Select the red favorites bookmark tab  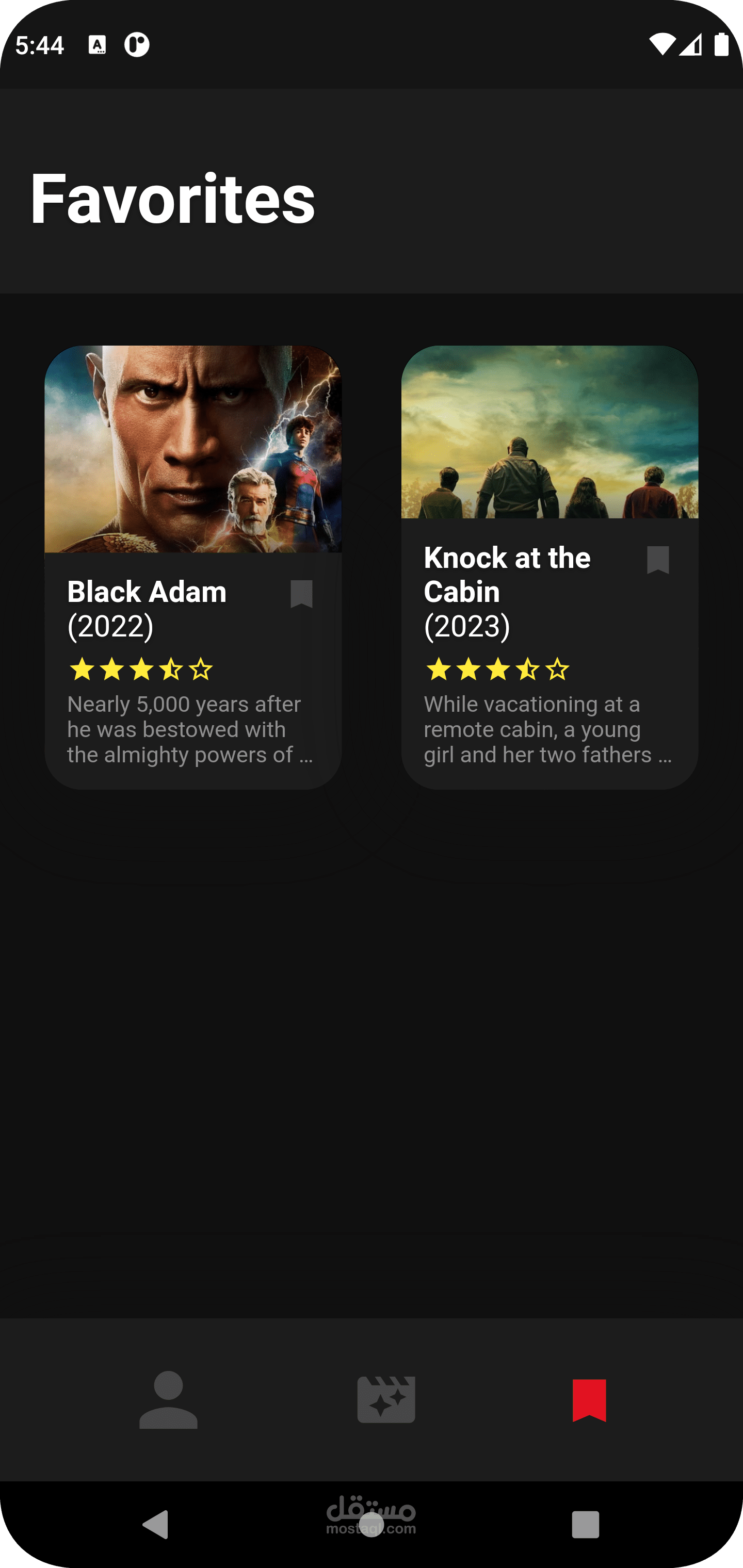pos(589,1400)
